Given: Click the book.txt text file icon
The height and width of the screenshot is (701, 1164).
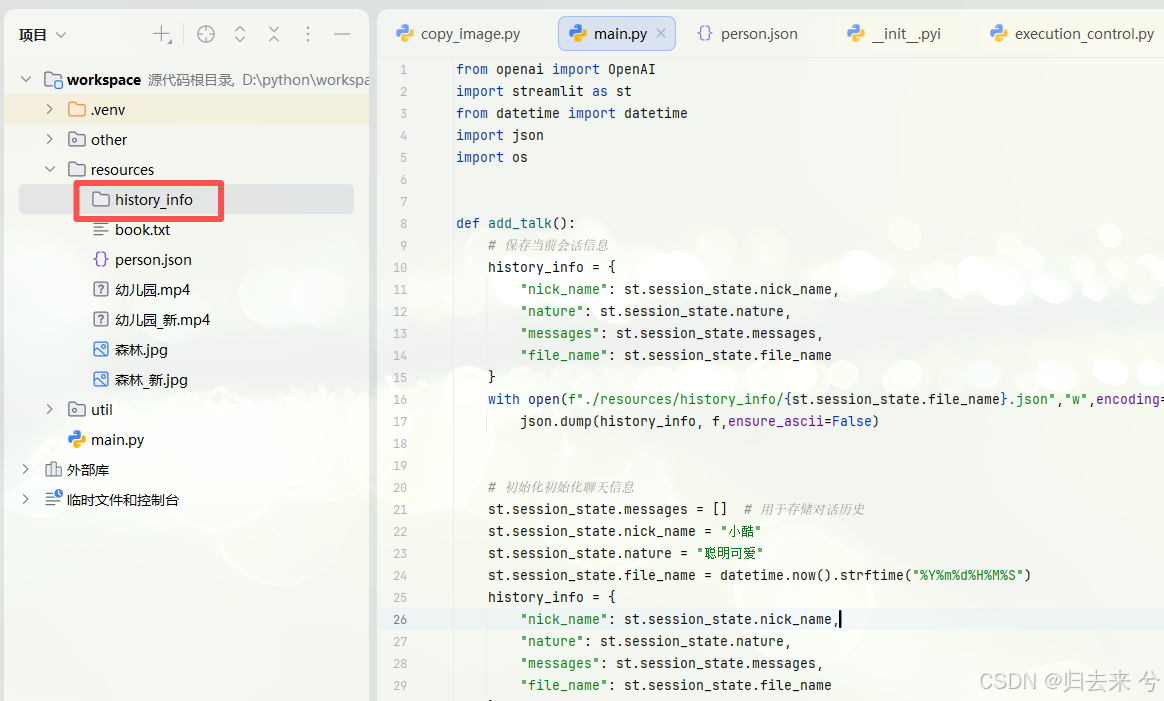Looking at the screenshot, I should [100, 229].
